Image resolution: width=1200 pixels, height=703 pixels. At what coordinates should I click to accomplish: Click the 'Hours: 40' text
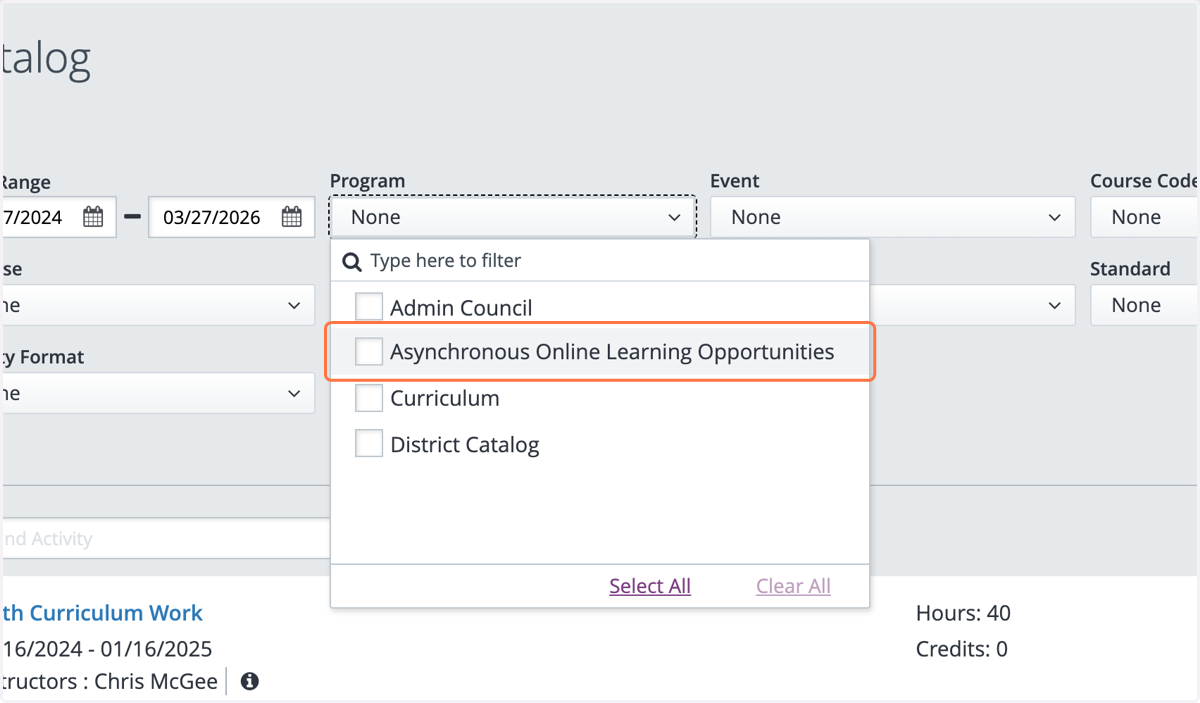pos(963,613)
